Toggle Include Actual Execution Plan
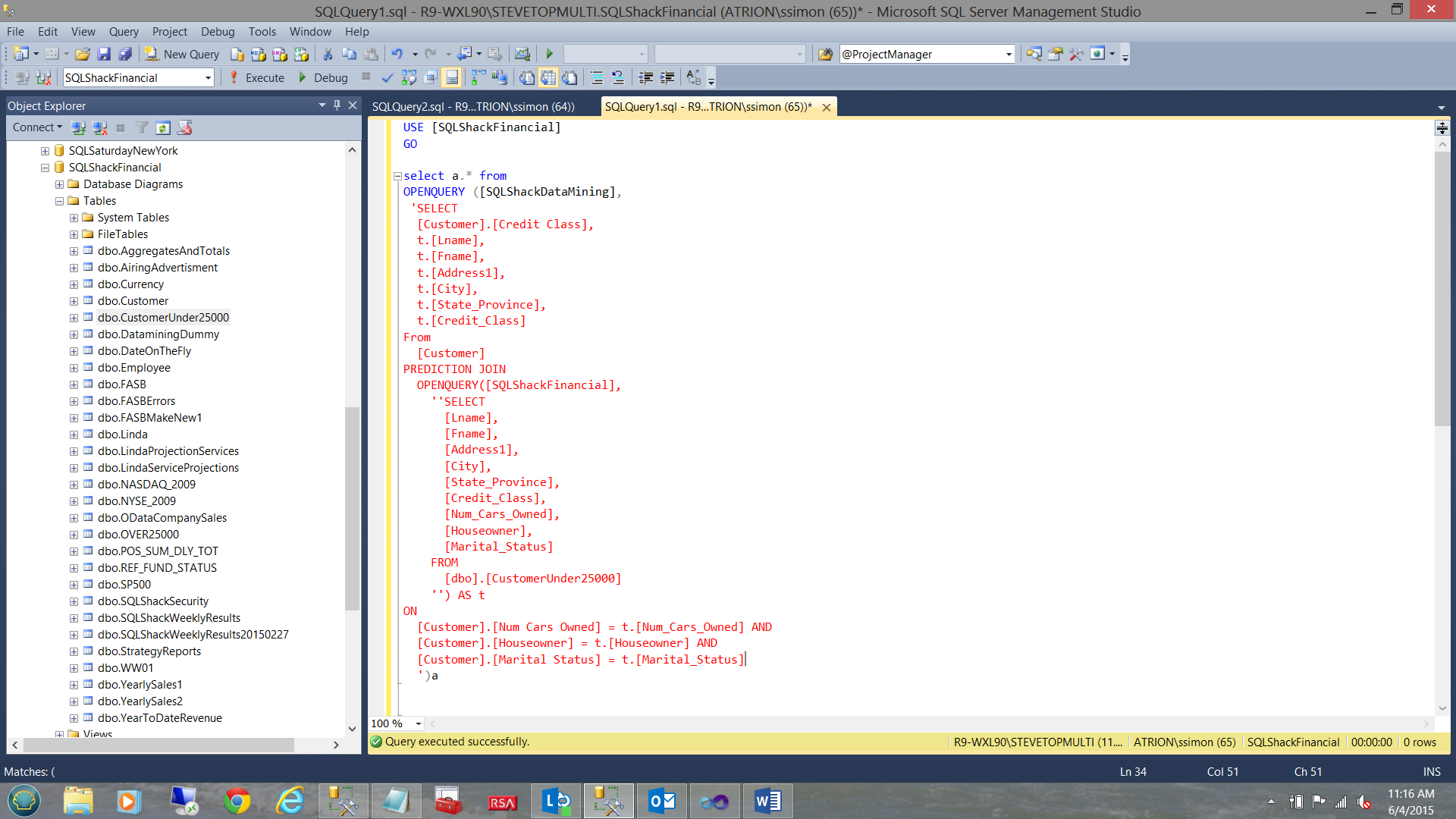 (x=478, y=77)
